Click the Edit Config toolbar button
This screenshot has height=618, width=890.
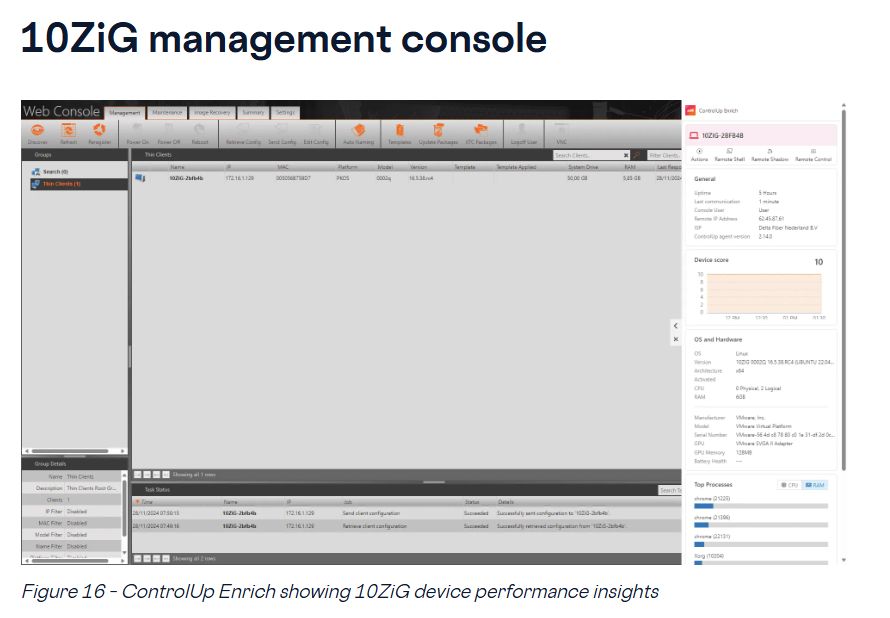tap(316, 134)
